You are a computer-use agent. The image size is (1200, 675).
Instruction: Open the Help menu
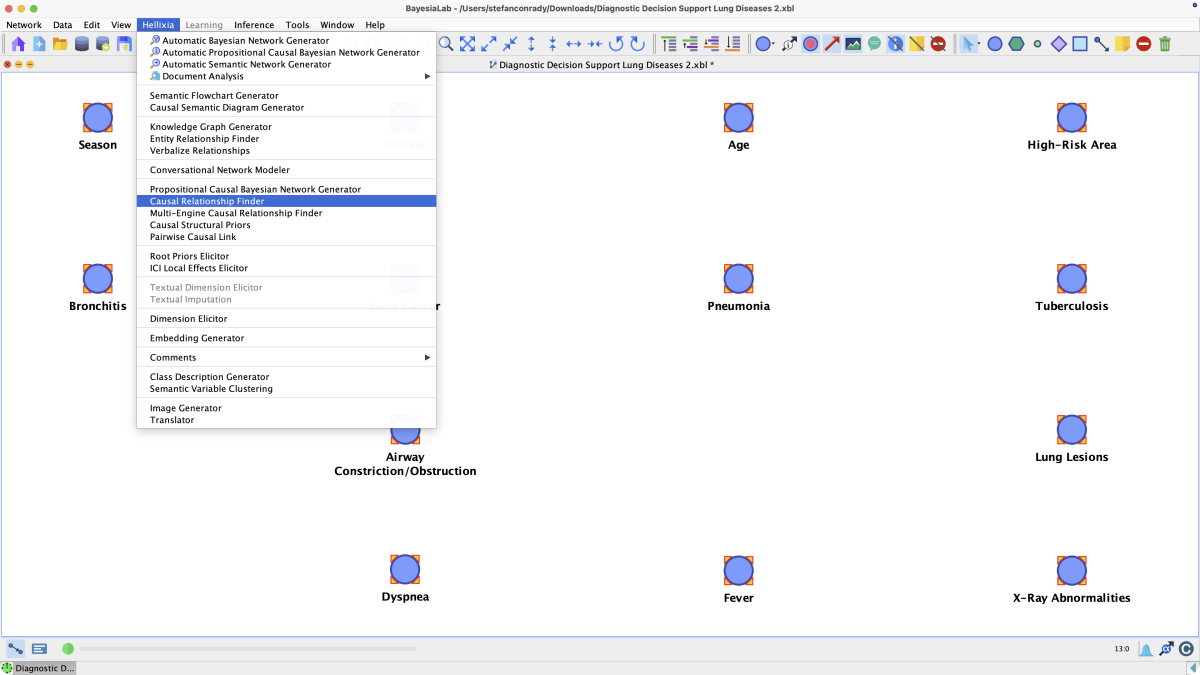[x=375, y=25]
